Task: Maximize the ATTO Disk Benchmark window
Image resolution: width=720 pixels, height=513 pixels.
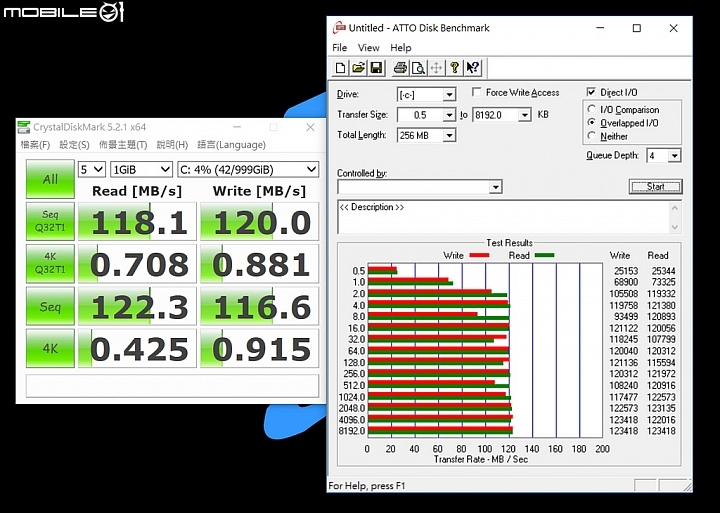Action: (x=637, y=28)
